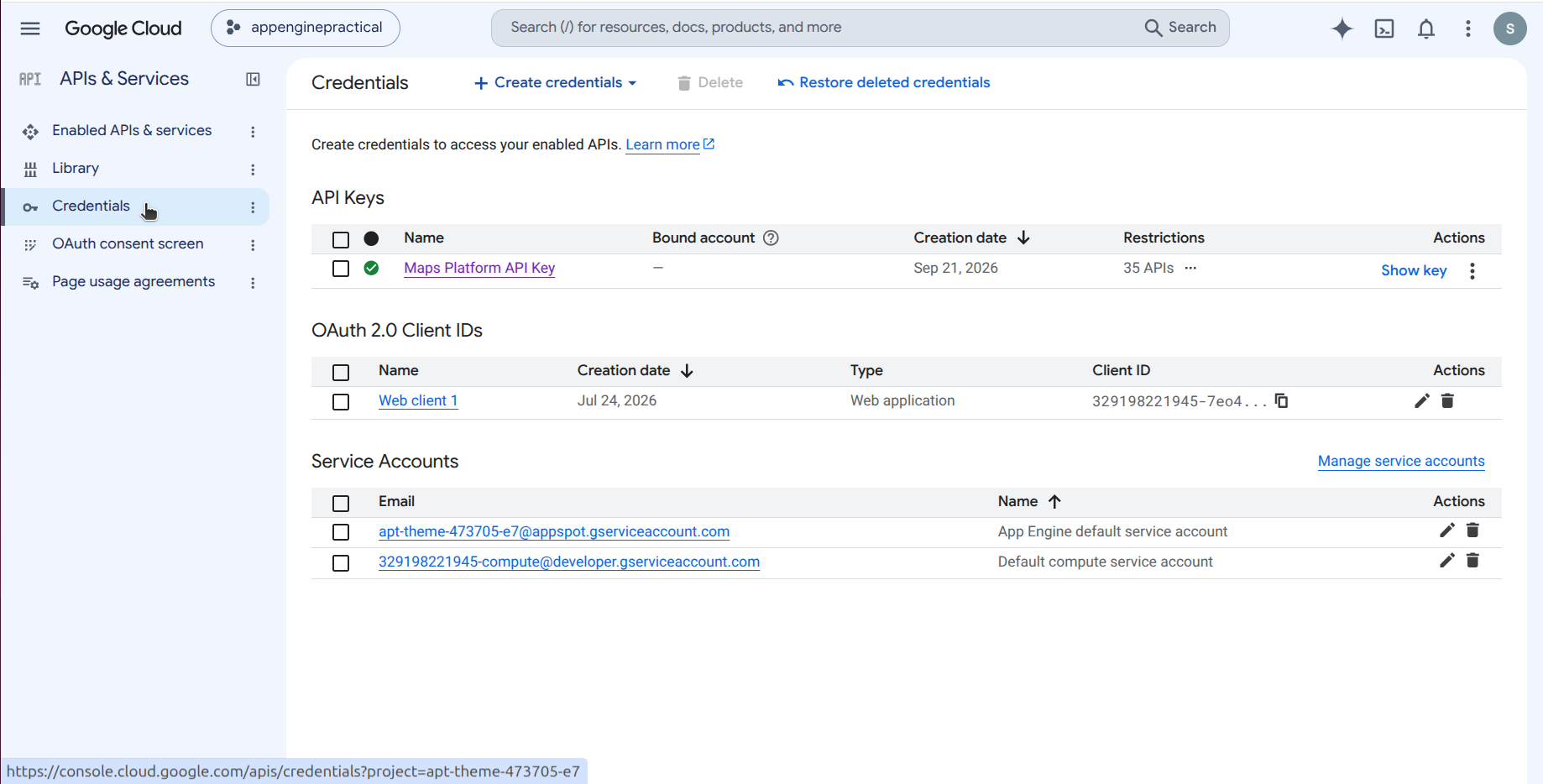The height and width of the screenshot is (784, 1543).
Task: Open the Maps Platform API Key link
Action: 479,268
